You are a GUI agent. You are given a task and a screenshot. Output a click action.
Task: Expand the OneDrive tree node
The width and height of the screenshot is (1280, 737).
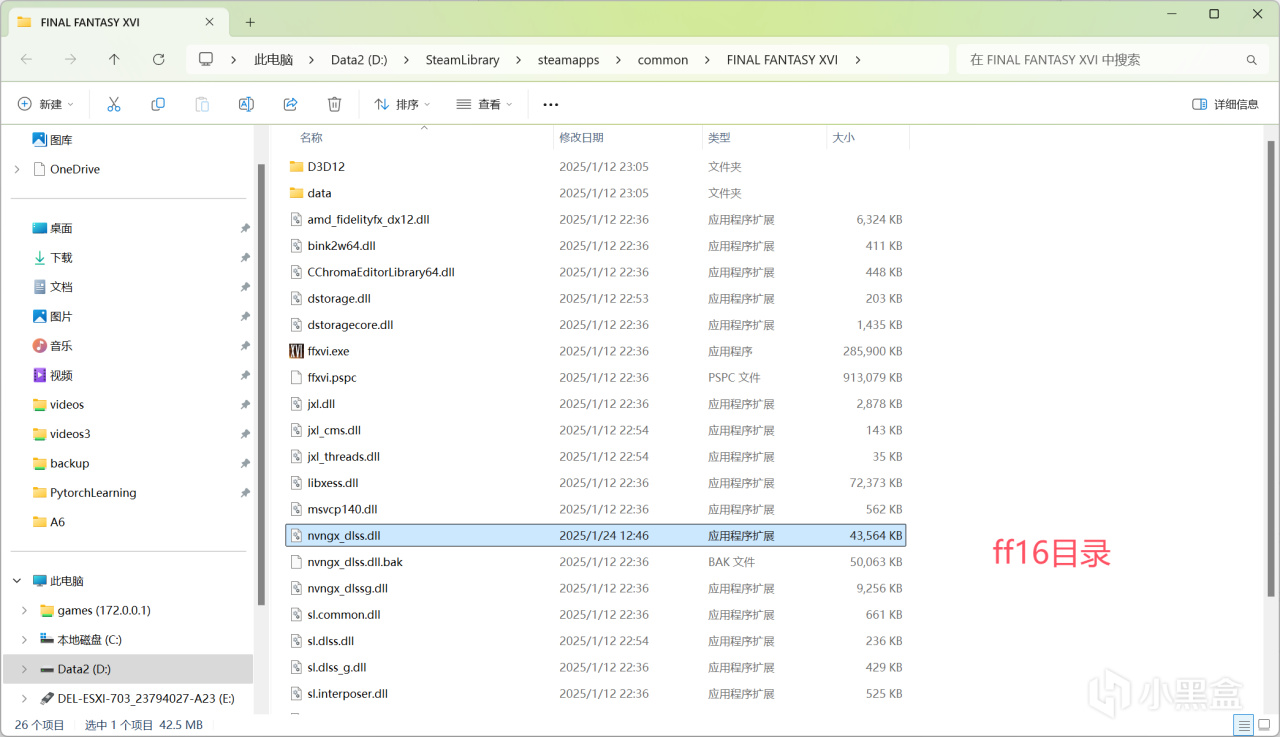pos(17,169)
